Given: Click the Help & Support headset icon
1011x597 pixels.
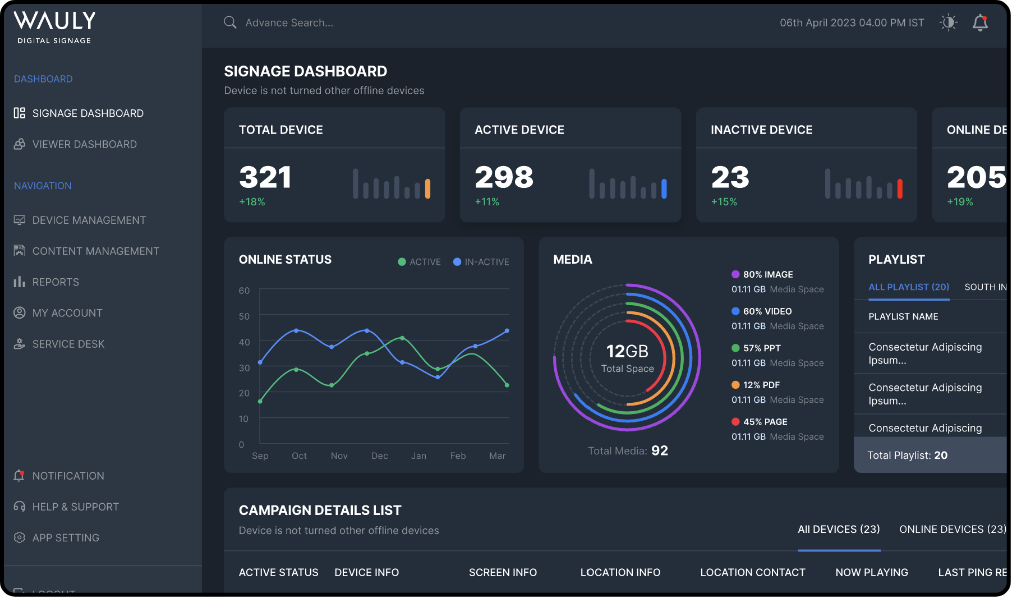Looking at the screenshot, I should 19,507.
